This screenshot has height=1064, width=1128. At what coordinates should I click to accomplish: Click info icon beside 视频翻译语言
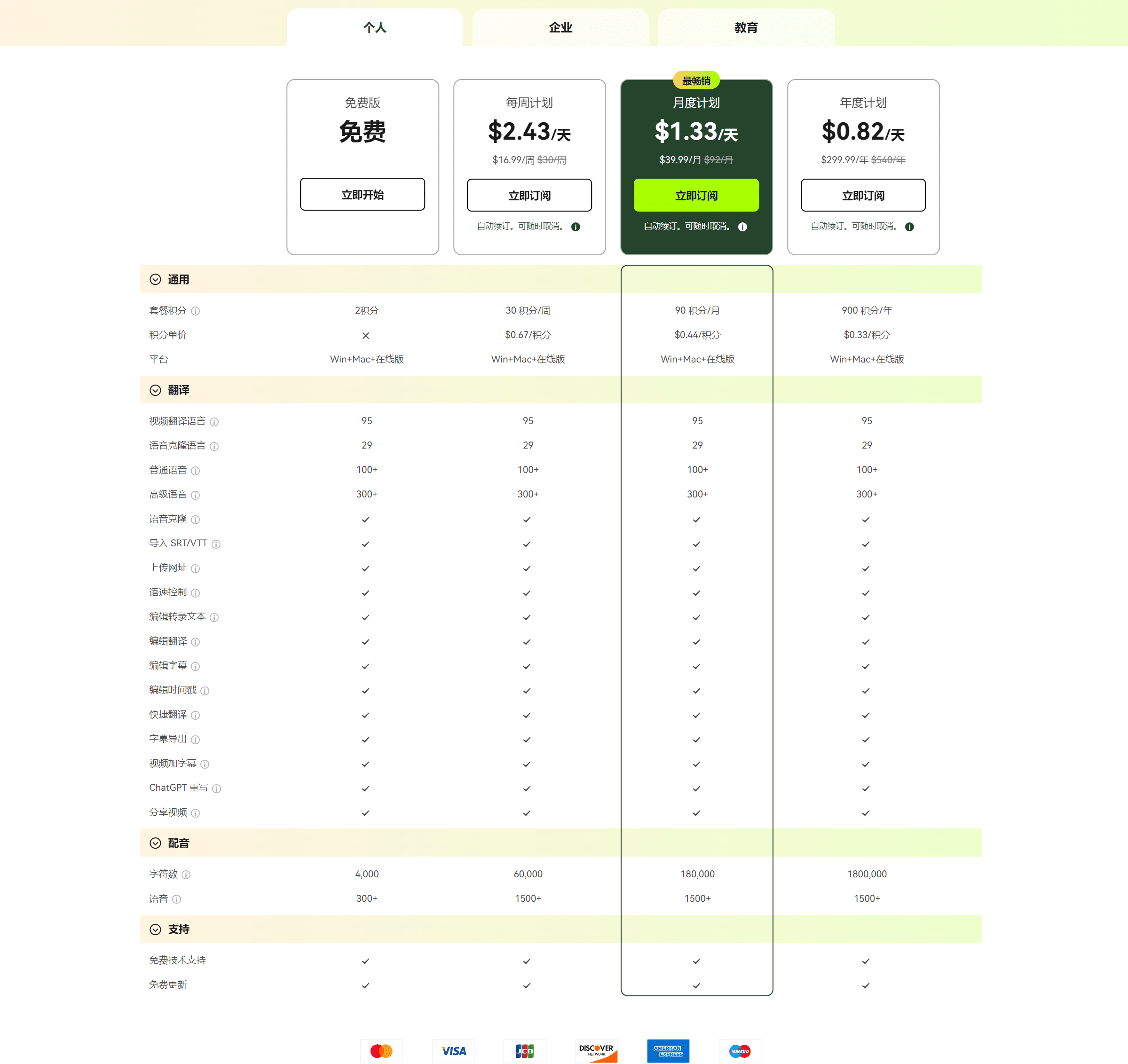[214, 422]
